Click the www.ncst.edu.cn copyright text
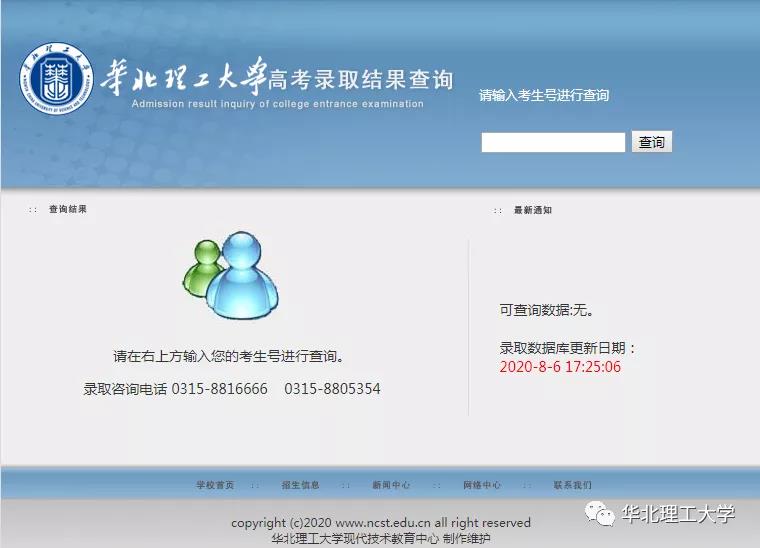Viewport: 760px width, 548px height. (x=382, y=523)
